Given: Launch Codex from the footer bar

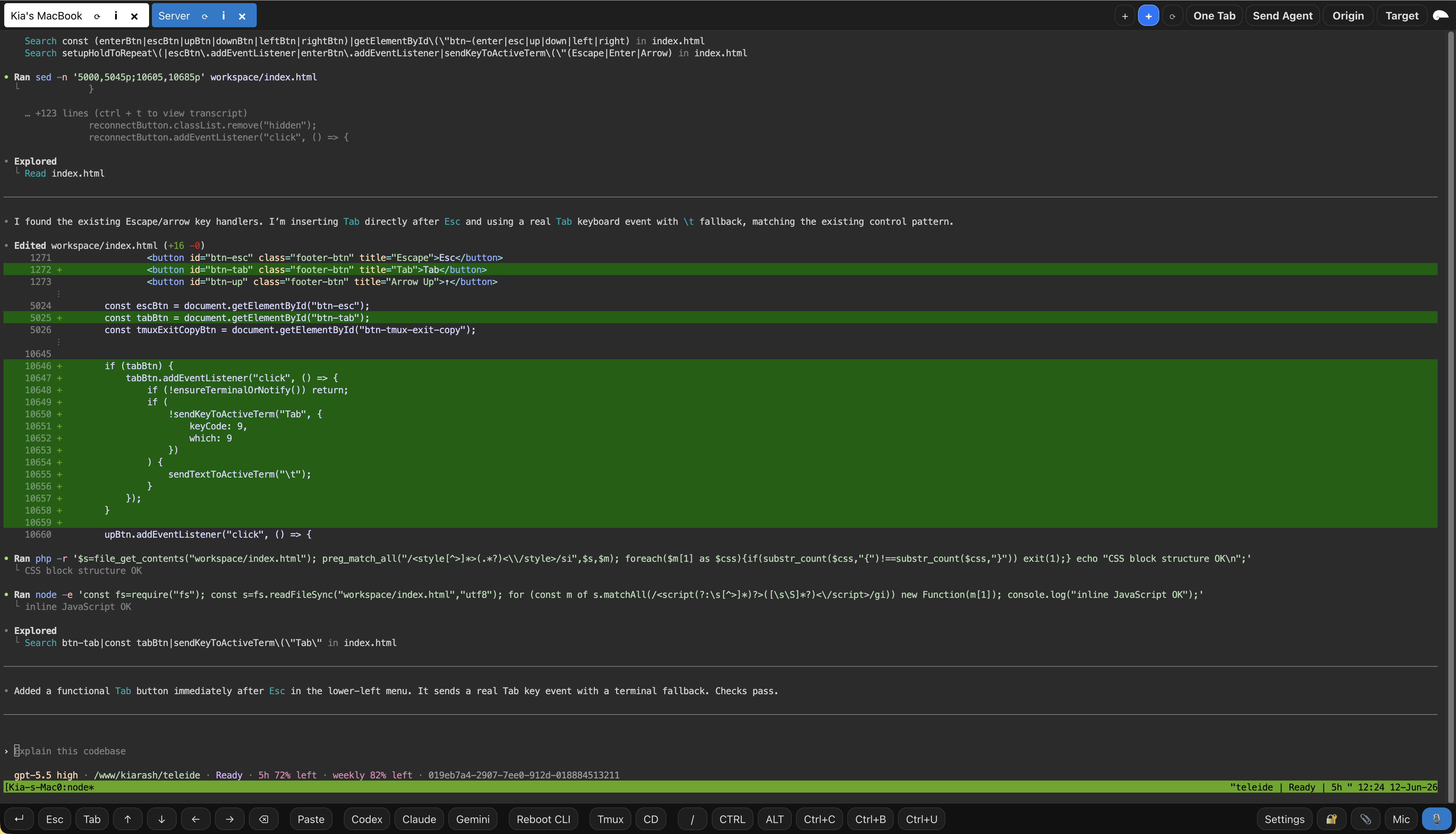Looking at the screenshot, I should (x=366, y=819).
